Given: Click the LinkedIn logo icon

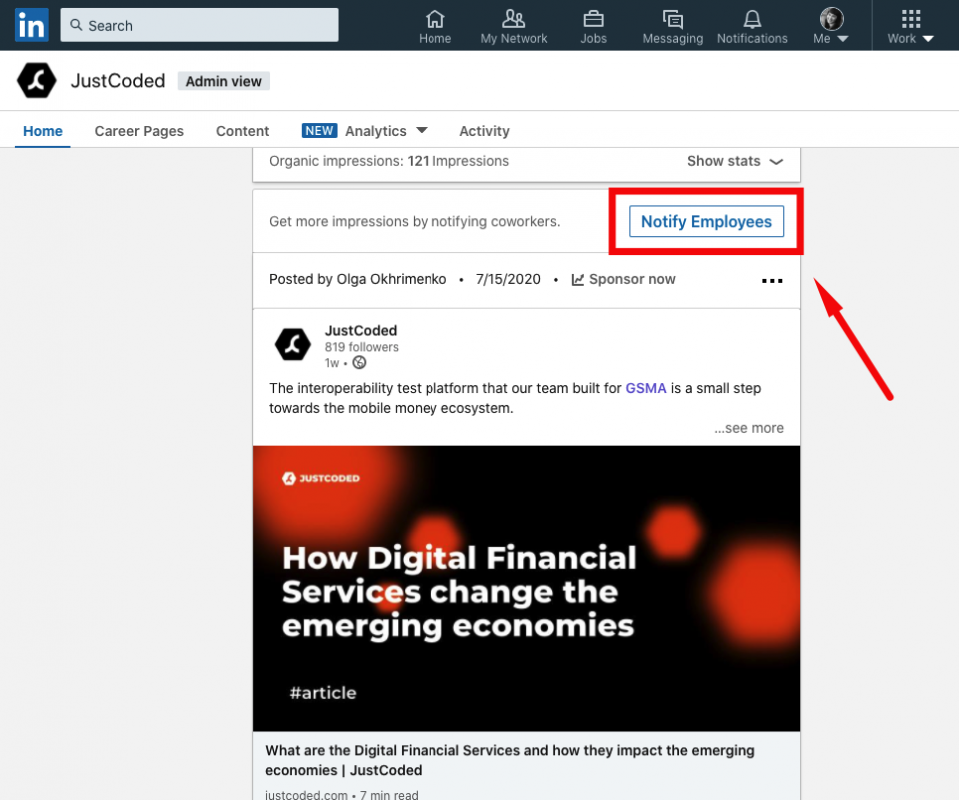Looking at the screenshot, I should [31, 25].
